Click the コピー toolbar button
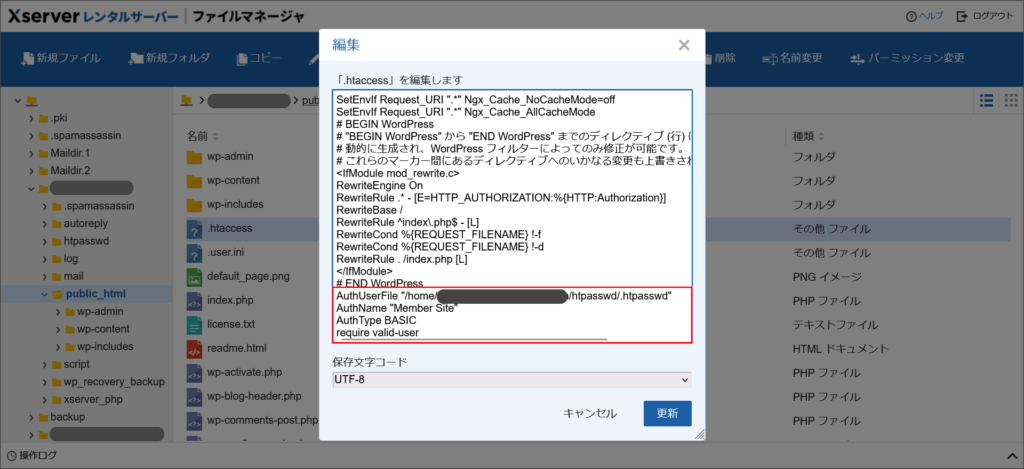This screenshot has width=1024, height=469. (259, 58)
